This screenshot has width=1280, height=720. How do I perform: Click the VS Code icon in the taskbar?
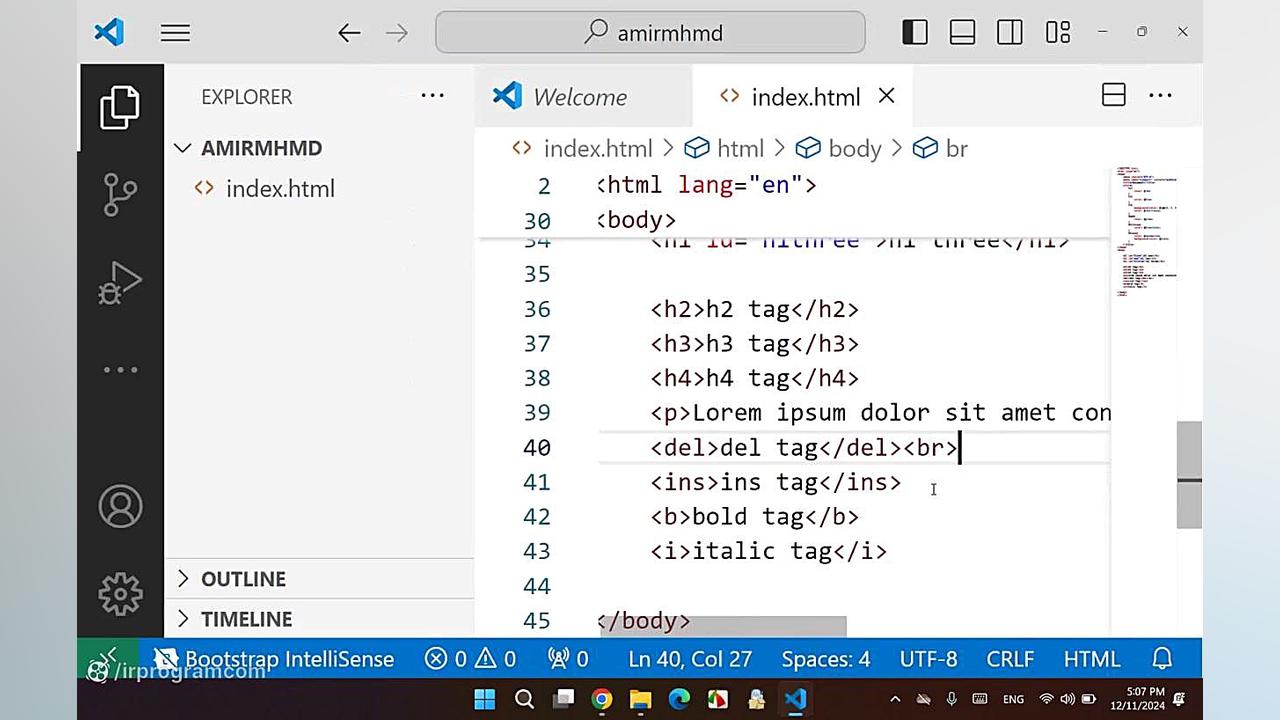click(x=796, y=699)
